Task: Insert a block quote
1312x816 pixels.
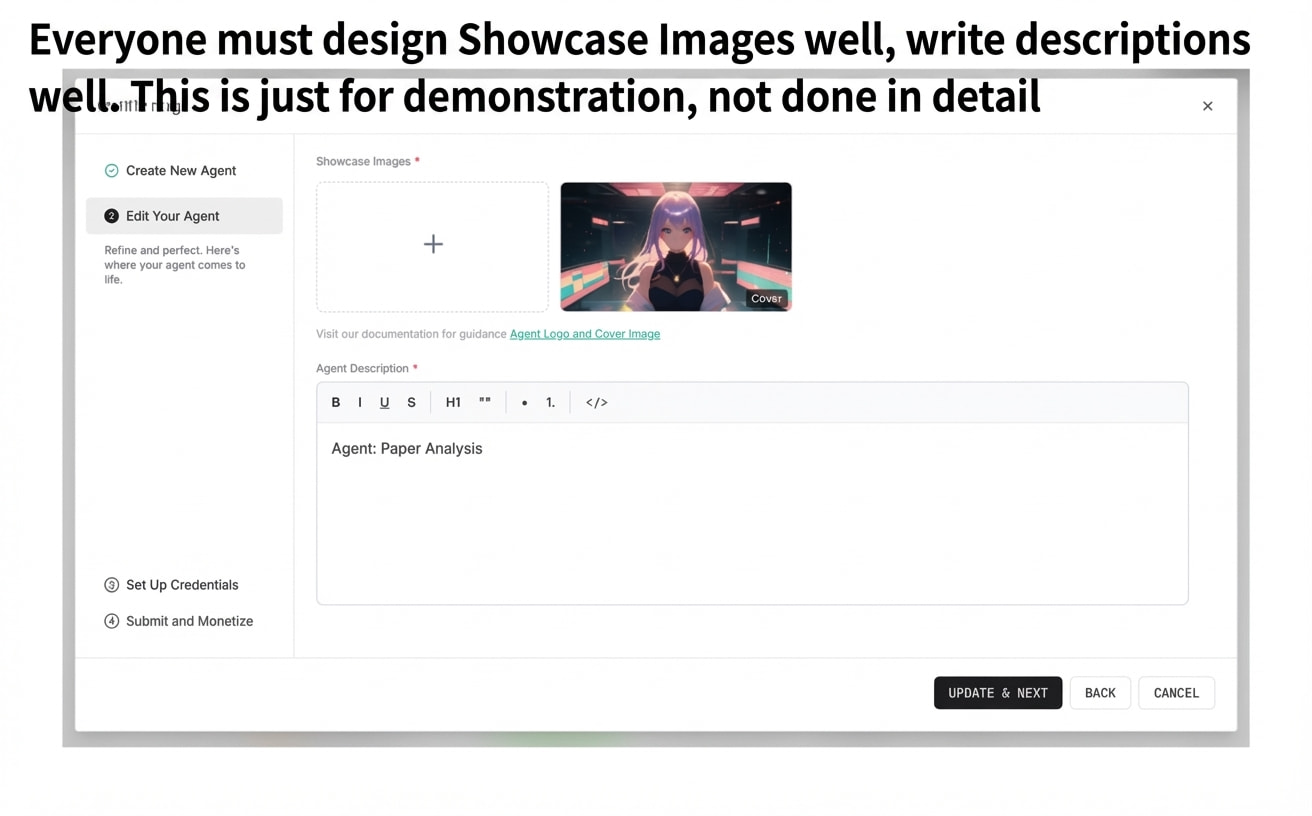Action: pyautogui.click(x=485, y=402)
